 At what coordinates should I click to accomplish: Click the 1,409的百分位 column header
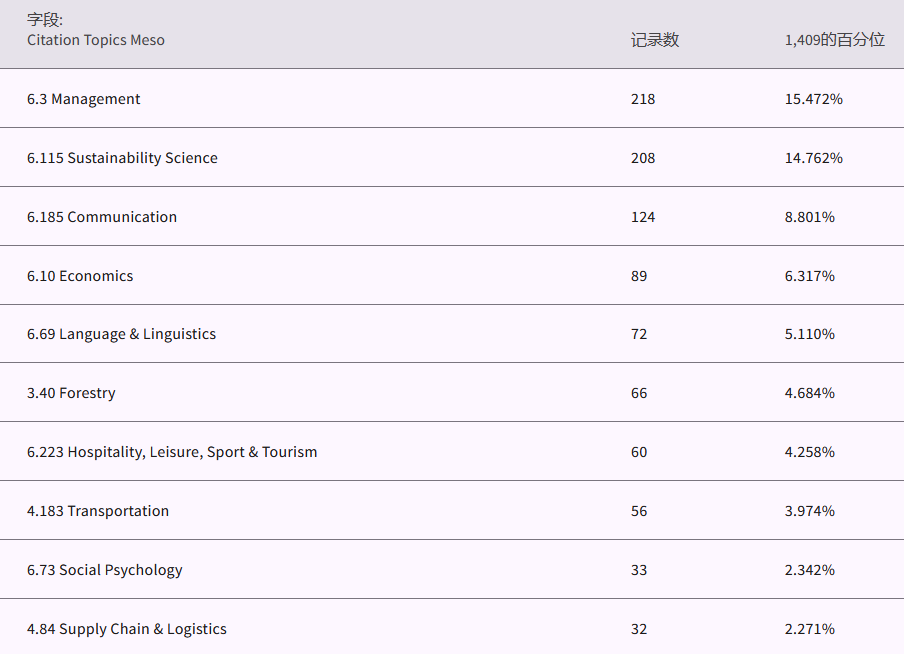[x=834, y=40]
